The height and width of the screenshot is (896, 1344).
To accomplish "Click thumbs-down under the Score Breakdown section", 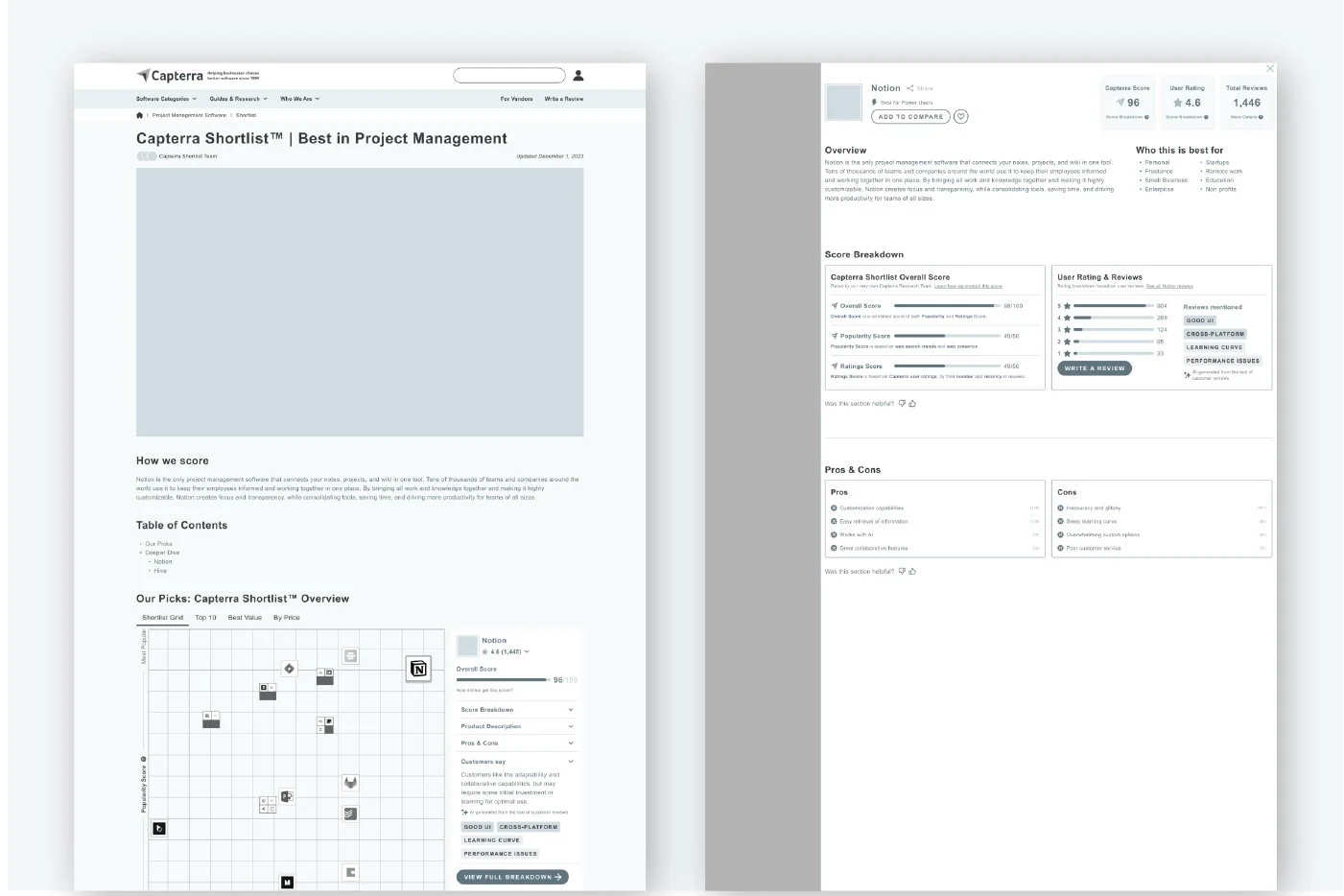I will [x=902, y=404].
